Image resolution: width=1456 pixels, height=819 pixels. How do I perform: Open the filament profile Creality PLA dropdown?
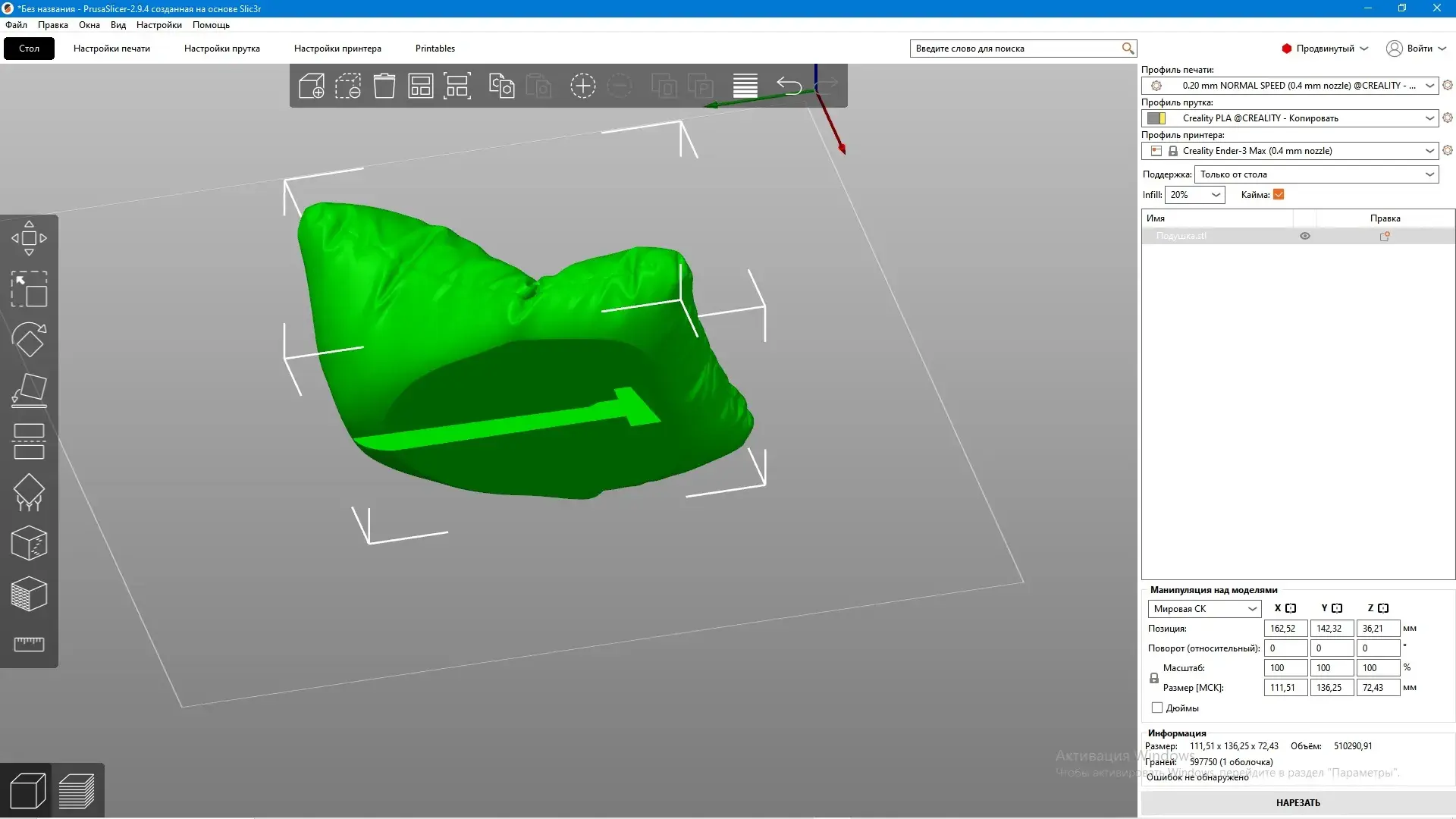click(x=1290, y=118)
